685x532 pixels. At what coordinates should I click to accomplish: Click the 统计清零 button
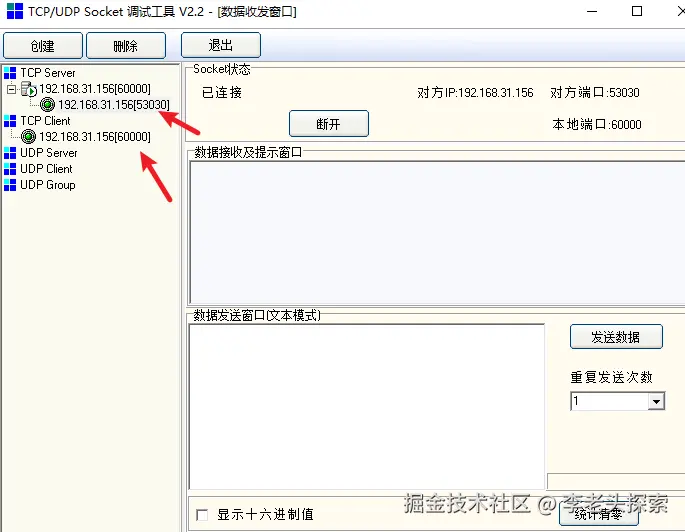(x=599, y=515)
